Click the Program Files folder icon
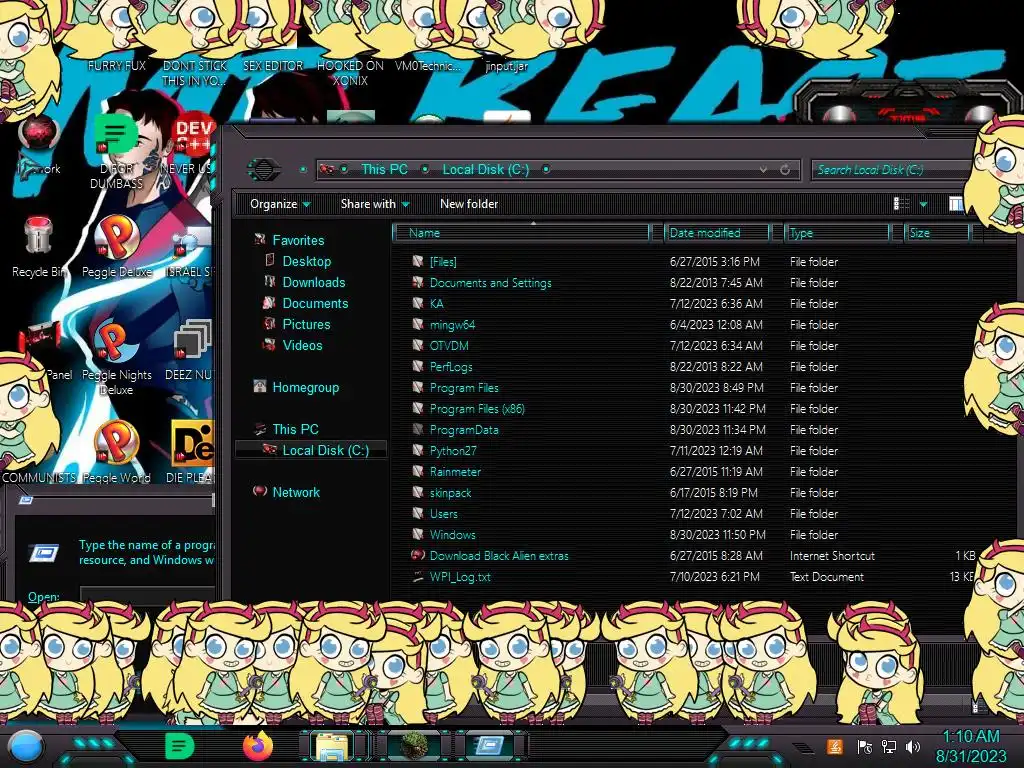 coord(418,387)
